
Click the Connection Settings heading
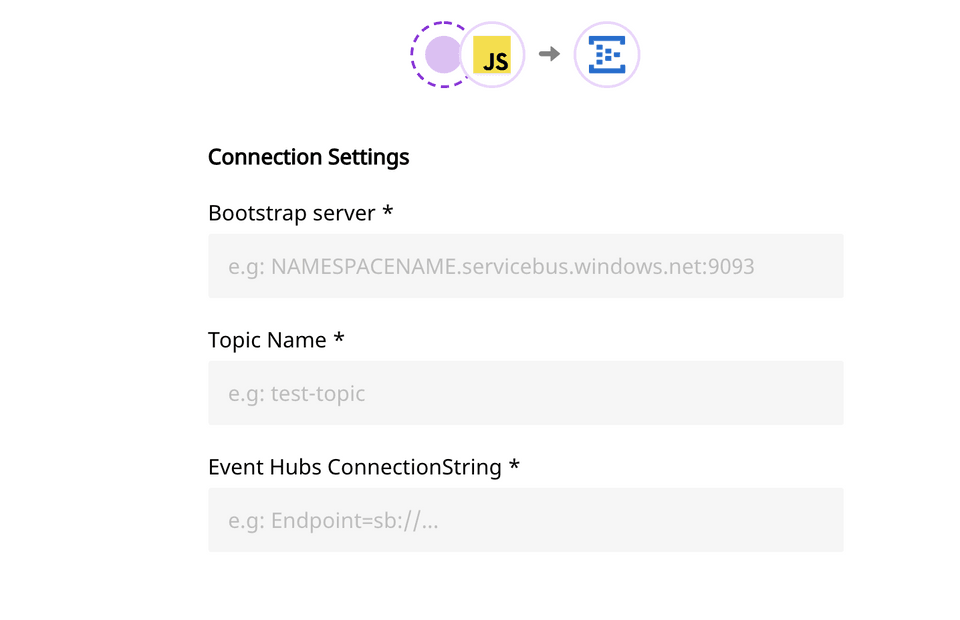pos(308,157)
